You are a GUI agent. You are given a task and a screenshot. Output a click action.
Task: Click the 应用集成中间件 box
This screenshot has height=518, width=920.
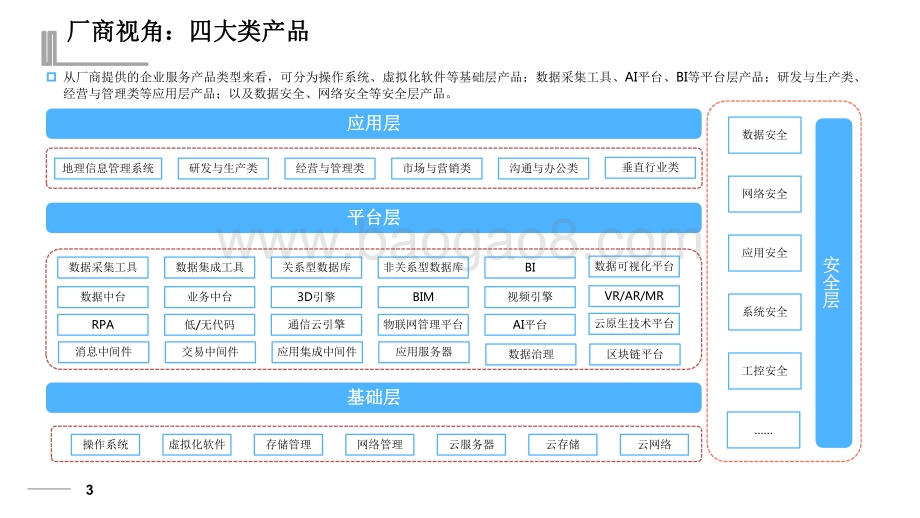point(317,352)
